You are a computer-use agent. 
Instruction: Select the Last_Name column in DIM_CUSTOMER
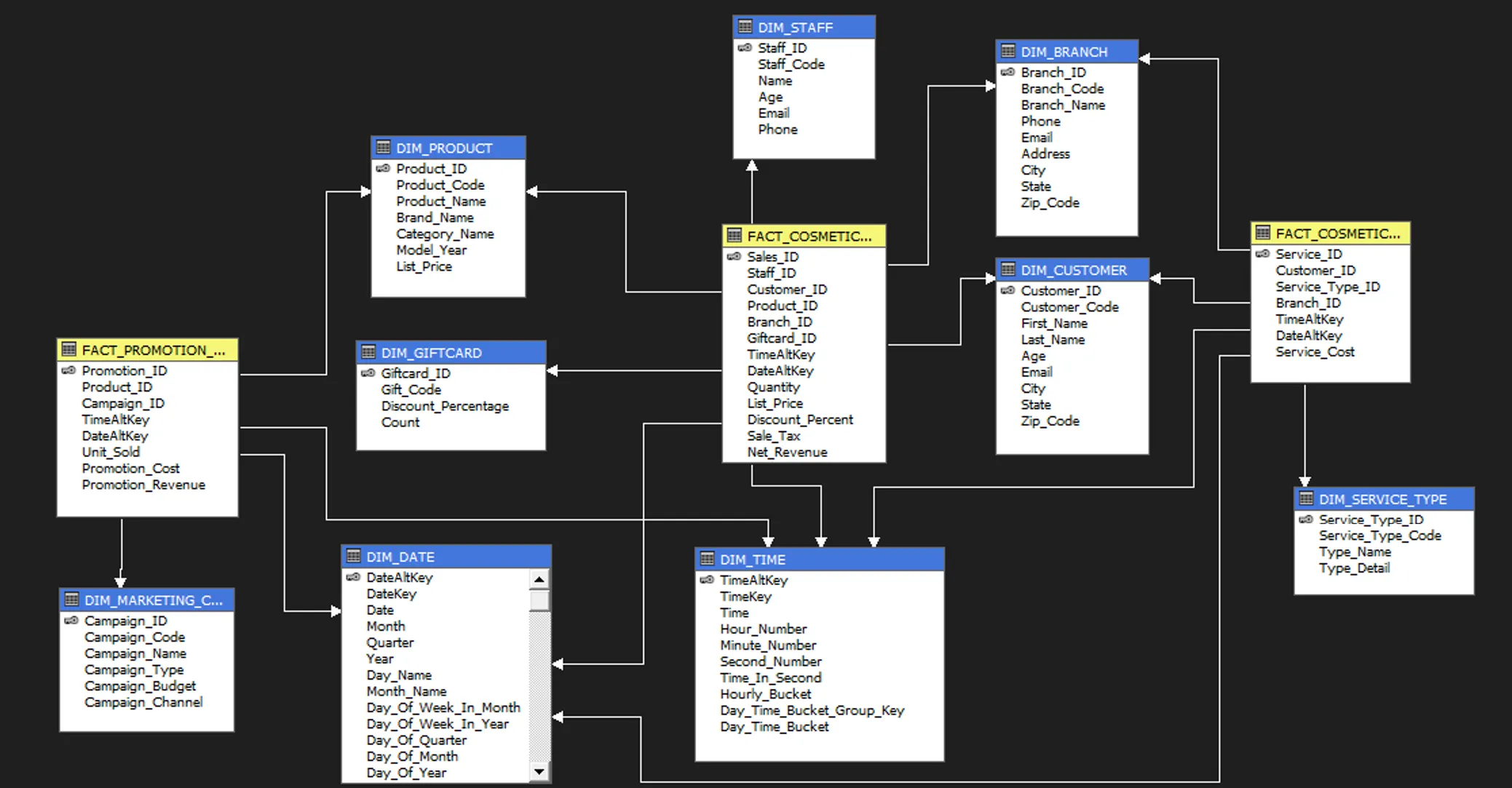[1053, 339]
